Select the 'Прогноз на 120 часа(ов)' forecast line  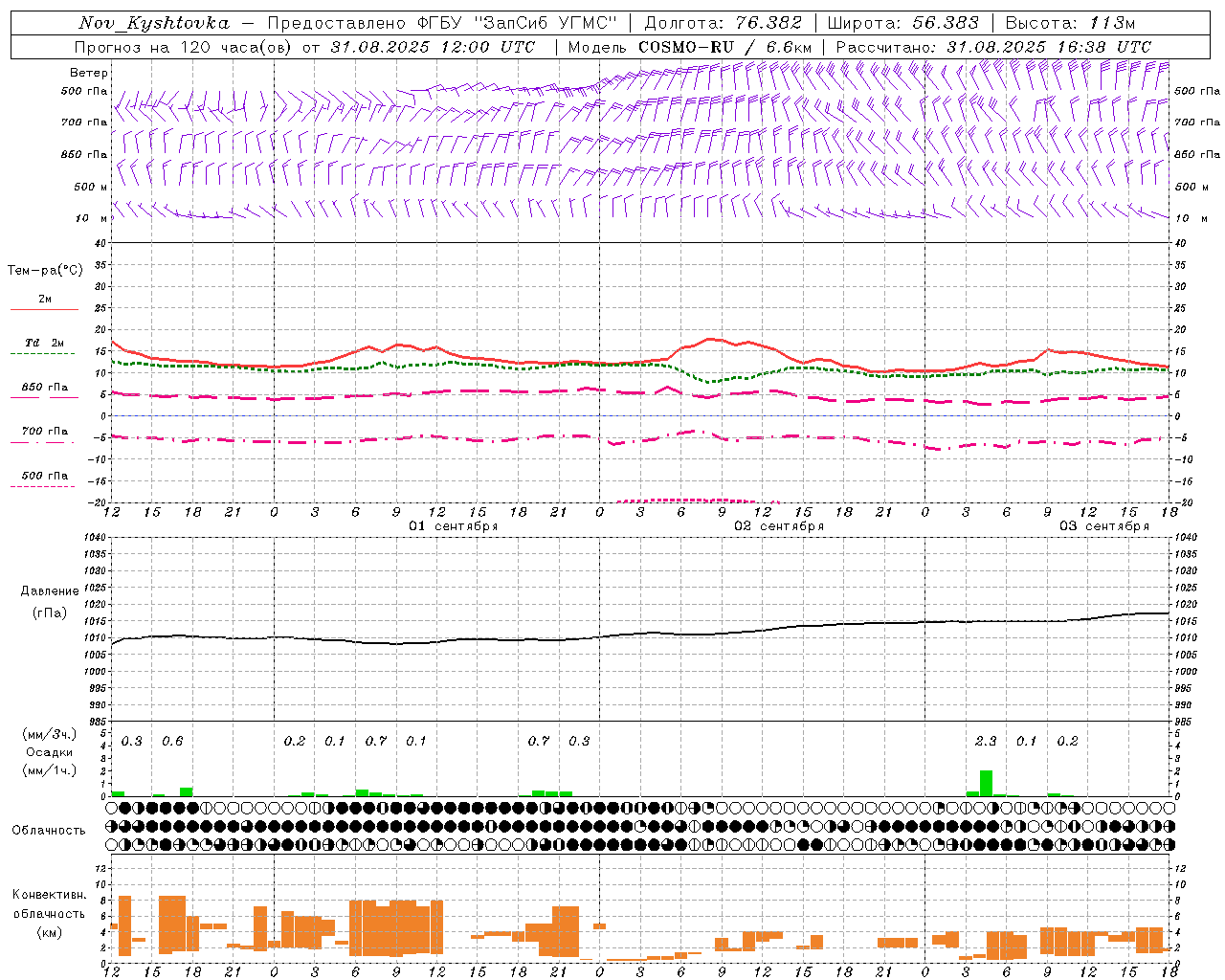pos(185,47)
